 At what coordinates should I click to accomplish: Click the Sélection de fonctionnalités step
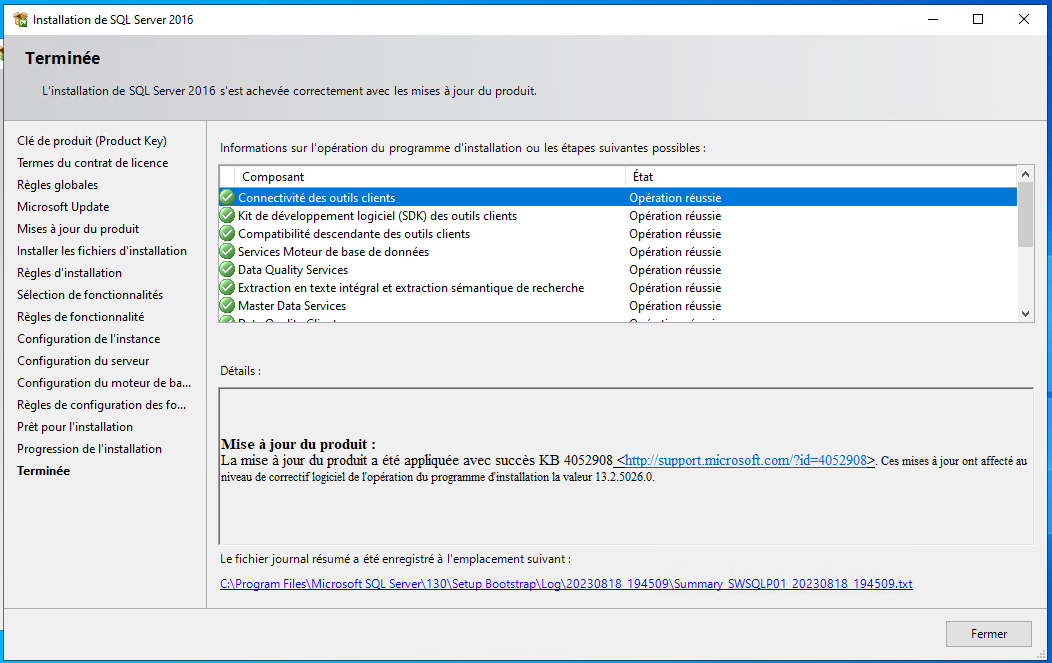(x=90, y=295)
